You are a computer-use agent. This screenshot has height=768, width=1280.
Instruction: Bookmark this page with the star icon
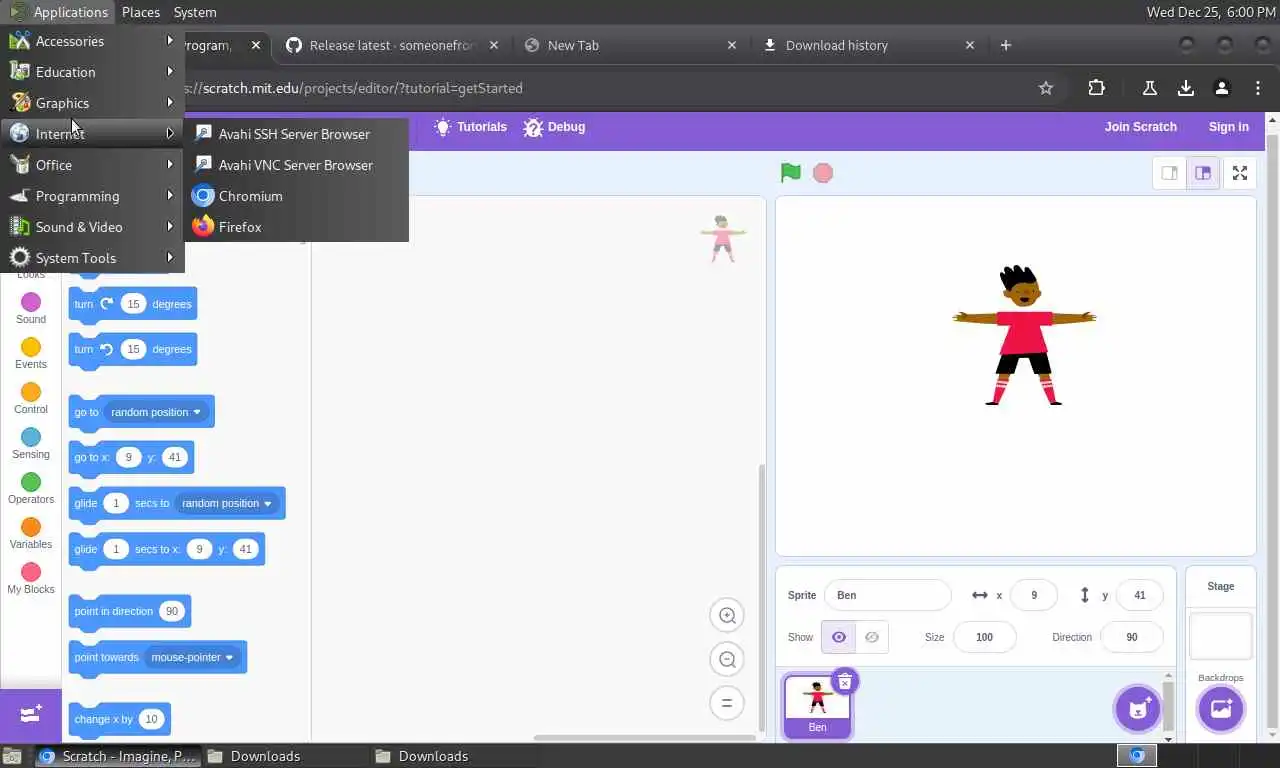[1046, 88]
